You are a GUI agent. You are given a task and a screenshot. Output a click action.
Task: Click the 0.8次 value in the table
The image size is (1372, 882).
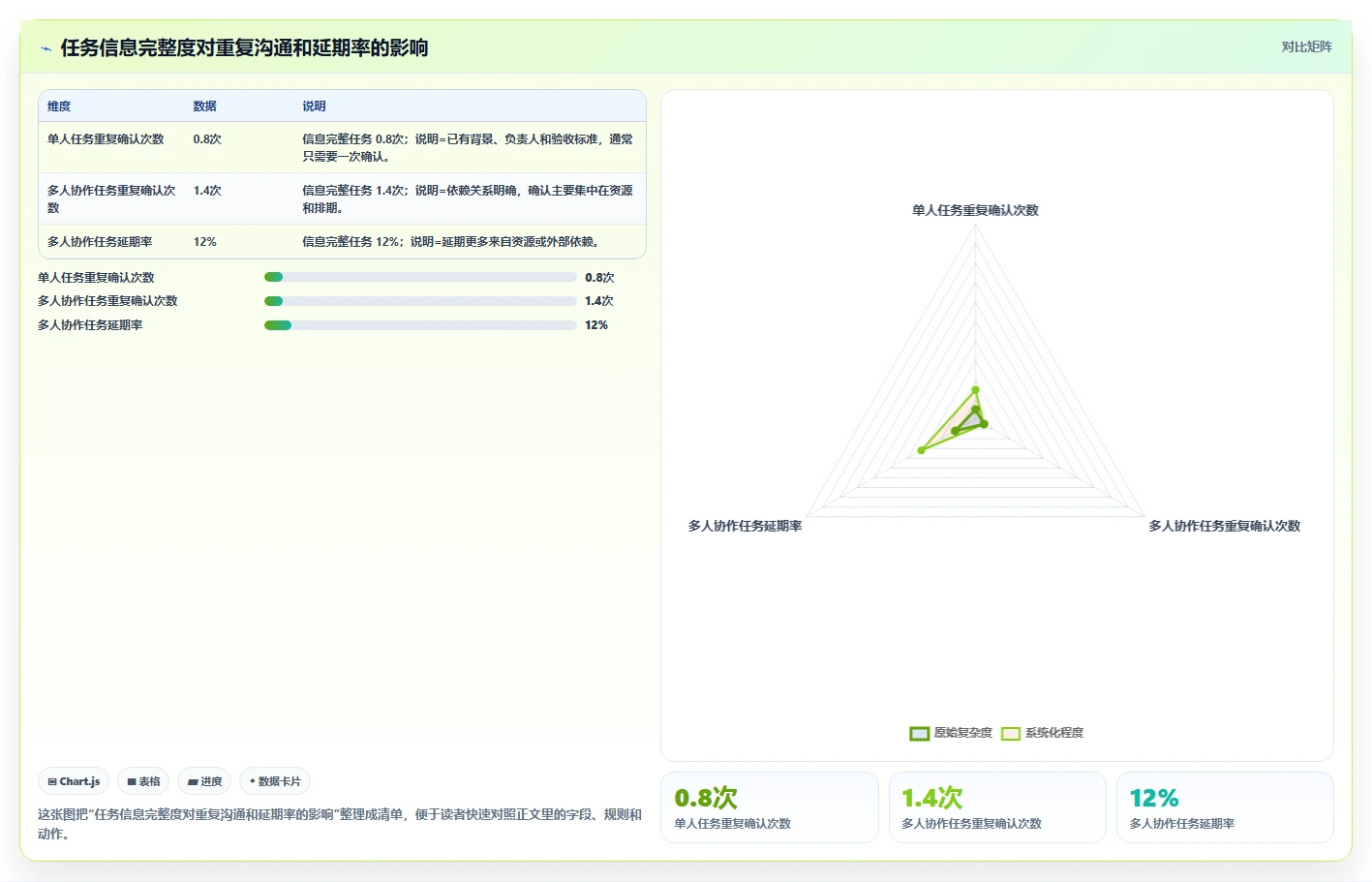(x=207, y=139)
